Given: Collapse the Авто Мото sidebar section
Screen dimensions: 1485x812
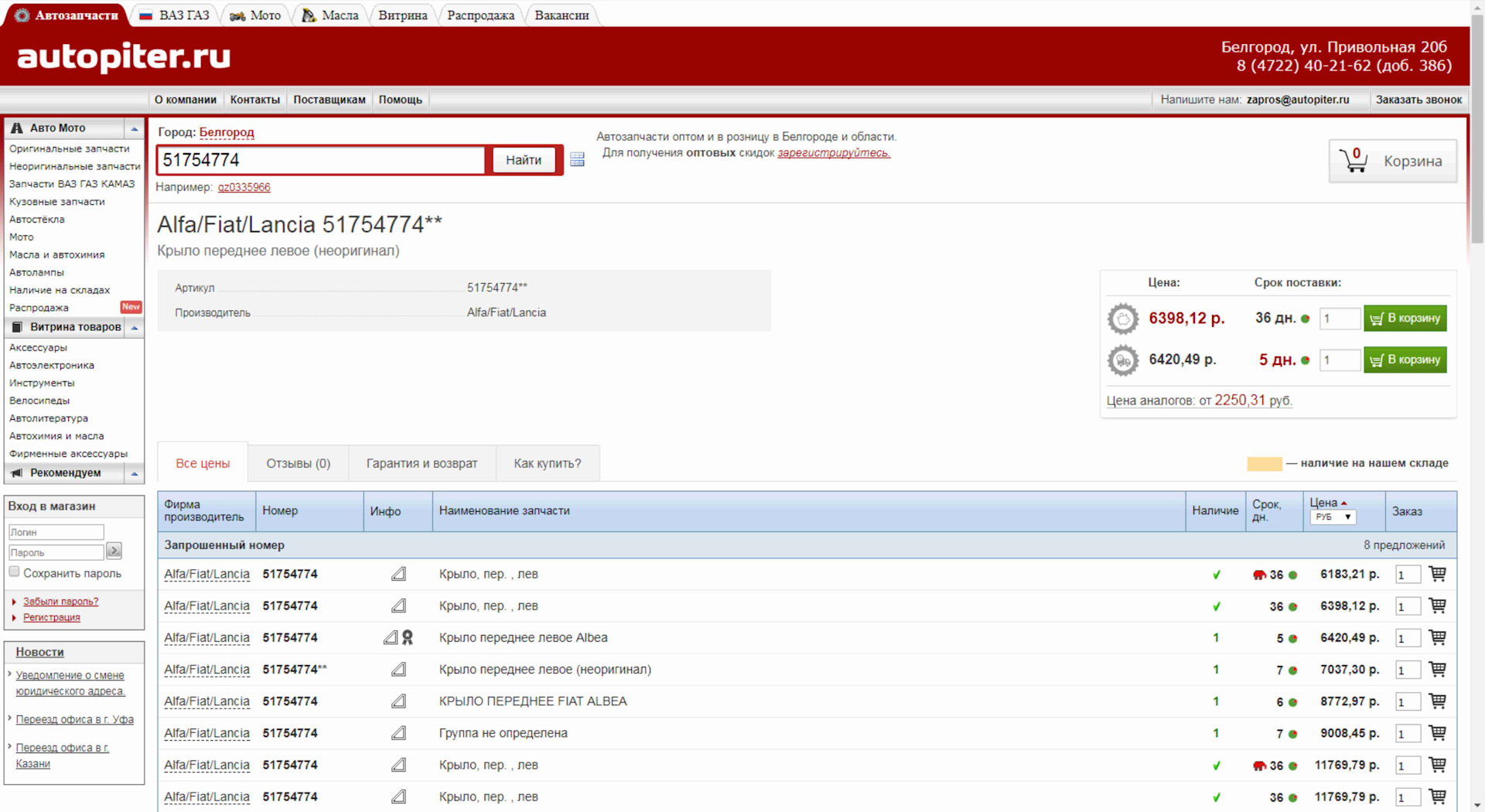Looking at the screenshot, I should pos(135,128).
